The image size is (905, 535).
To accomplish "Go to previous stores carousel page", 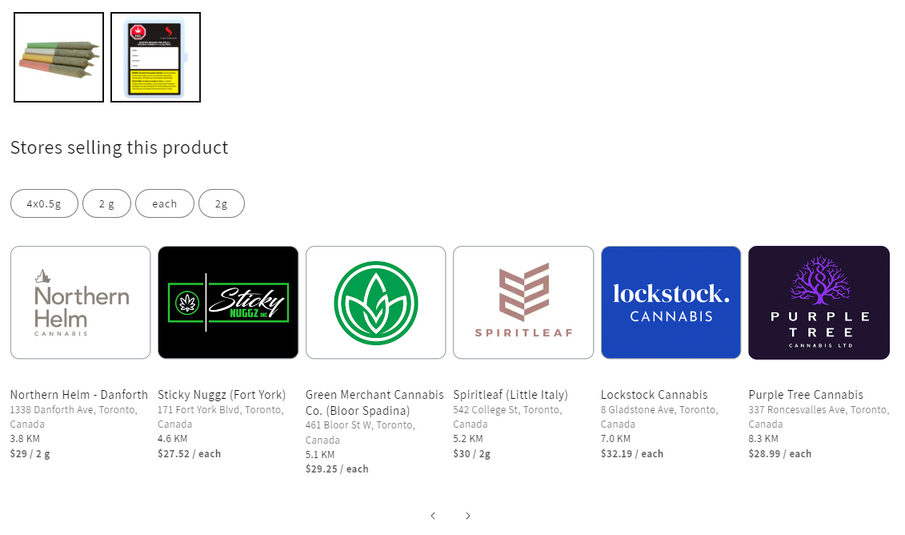I will (x=433, y=516).
